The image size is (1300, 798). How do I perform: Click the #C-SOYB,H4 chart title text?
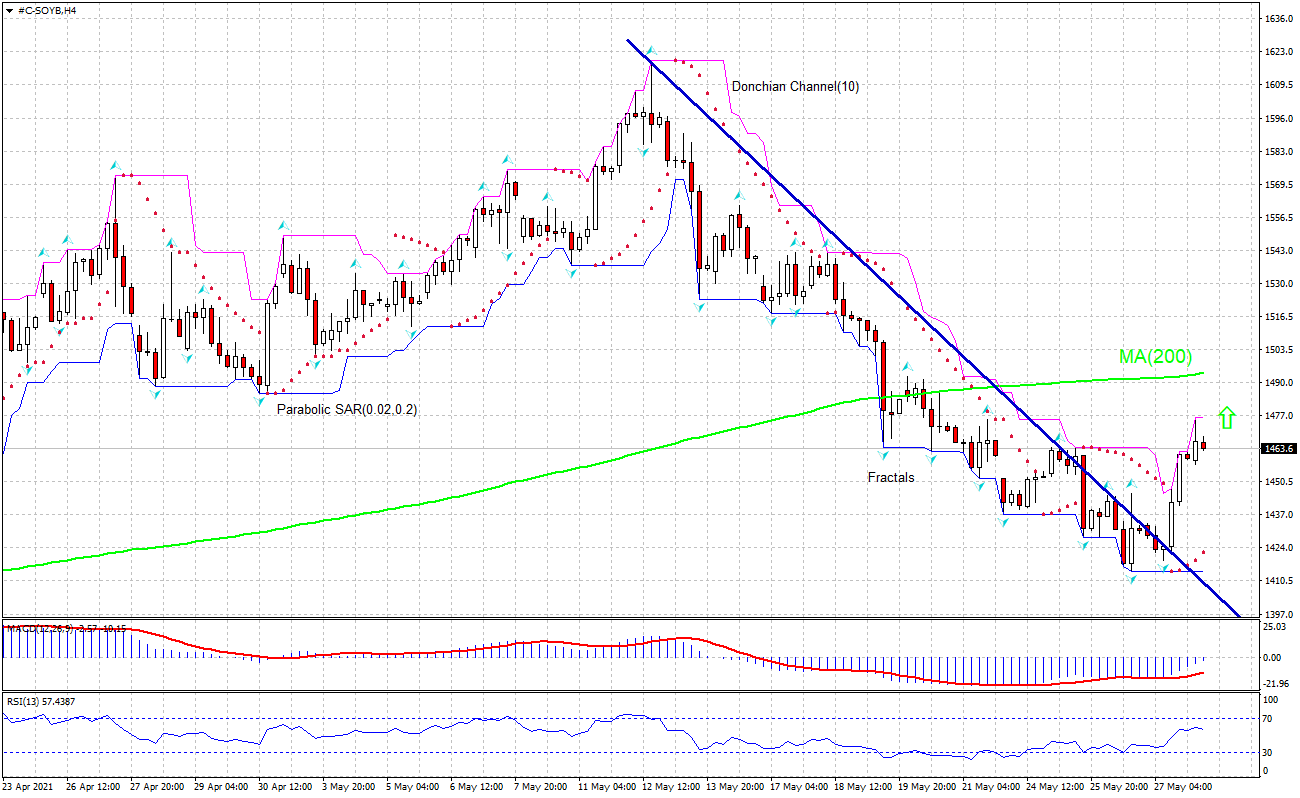point(48,9)
